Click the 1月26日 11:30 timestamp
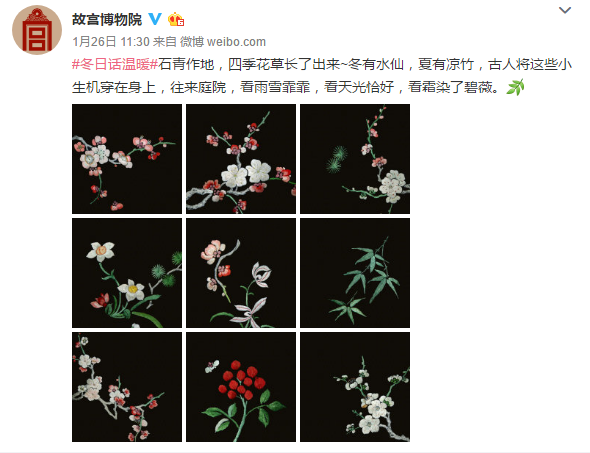 [x=111, y=42]
